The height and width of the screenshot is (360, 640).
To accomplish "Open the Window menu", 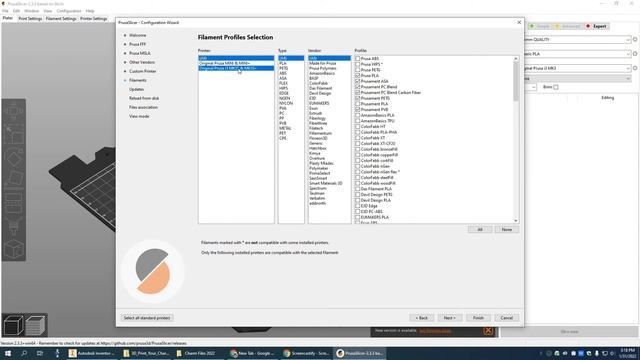I will 31,11.
